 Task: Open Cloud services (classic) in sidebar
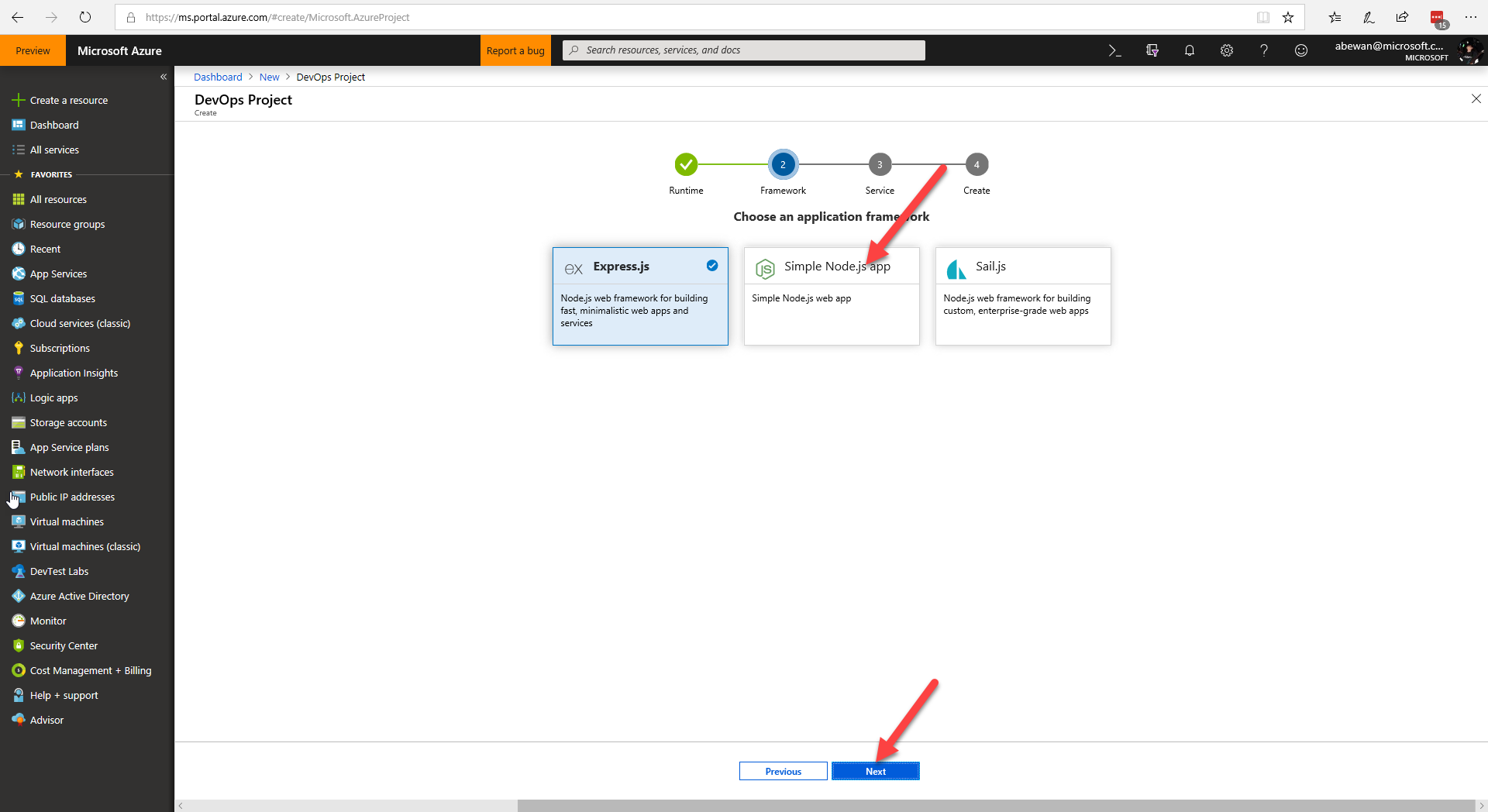coord(80,323)
